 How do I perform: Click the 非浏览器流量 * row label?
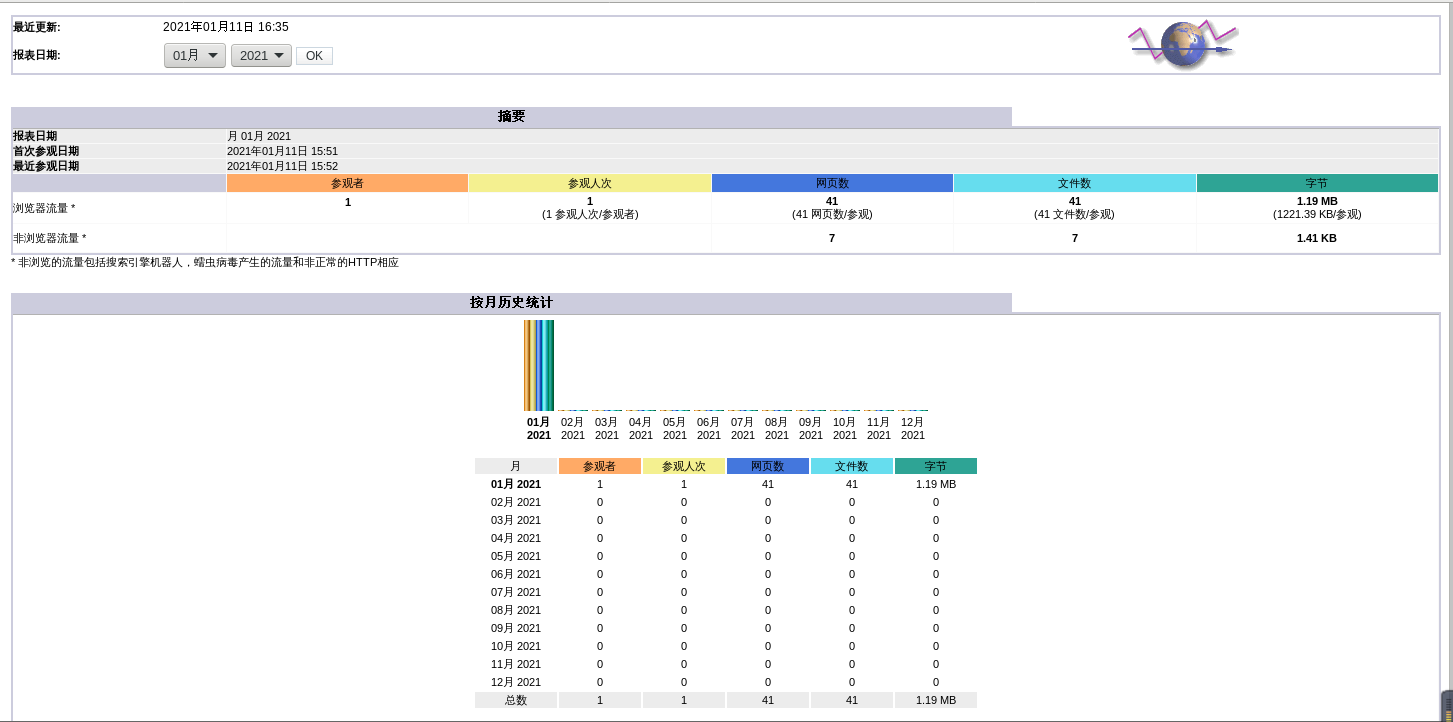click(49, 238)
